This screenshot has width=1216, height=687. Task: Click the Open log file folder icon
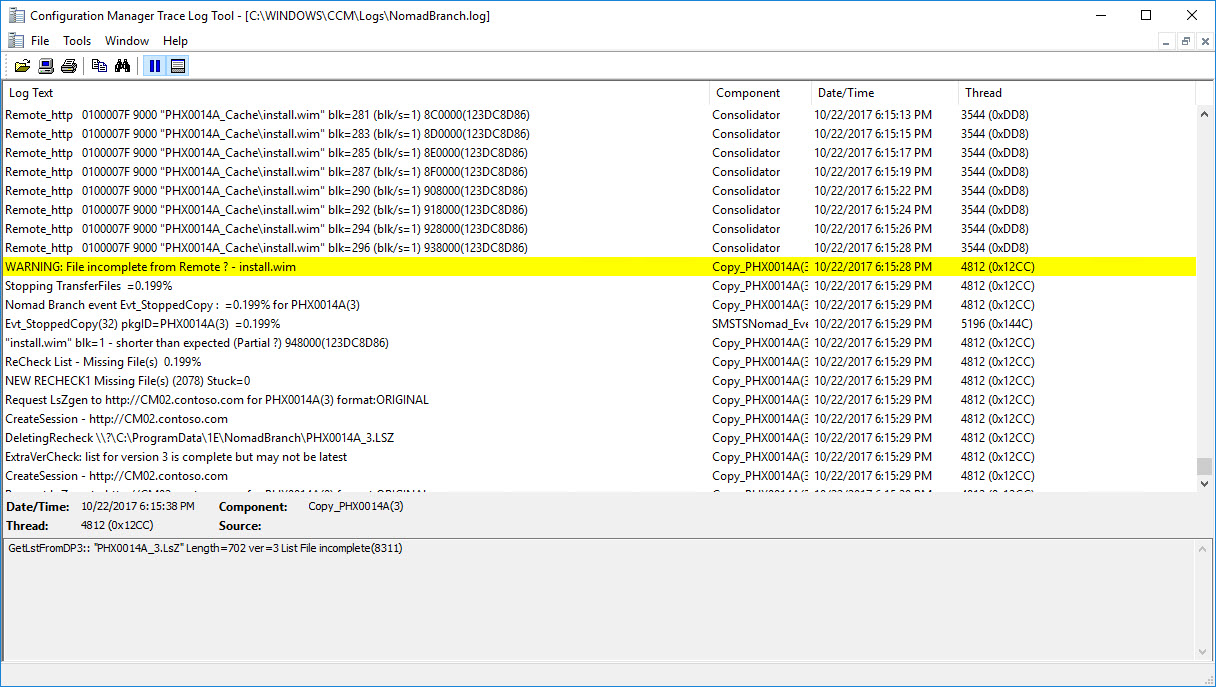22,66
